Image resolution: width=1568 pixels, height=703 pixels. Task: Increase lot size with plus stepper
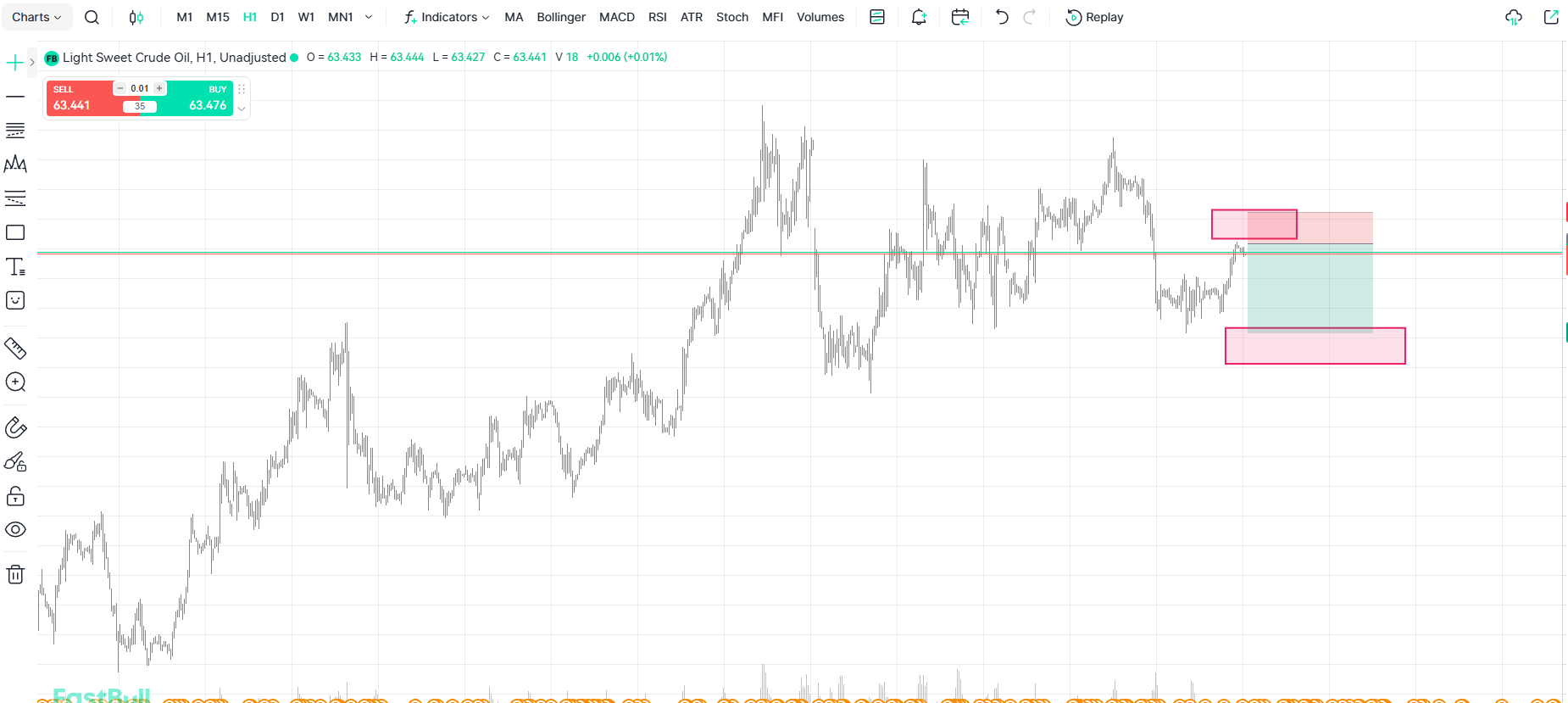click(159, 88)
